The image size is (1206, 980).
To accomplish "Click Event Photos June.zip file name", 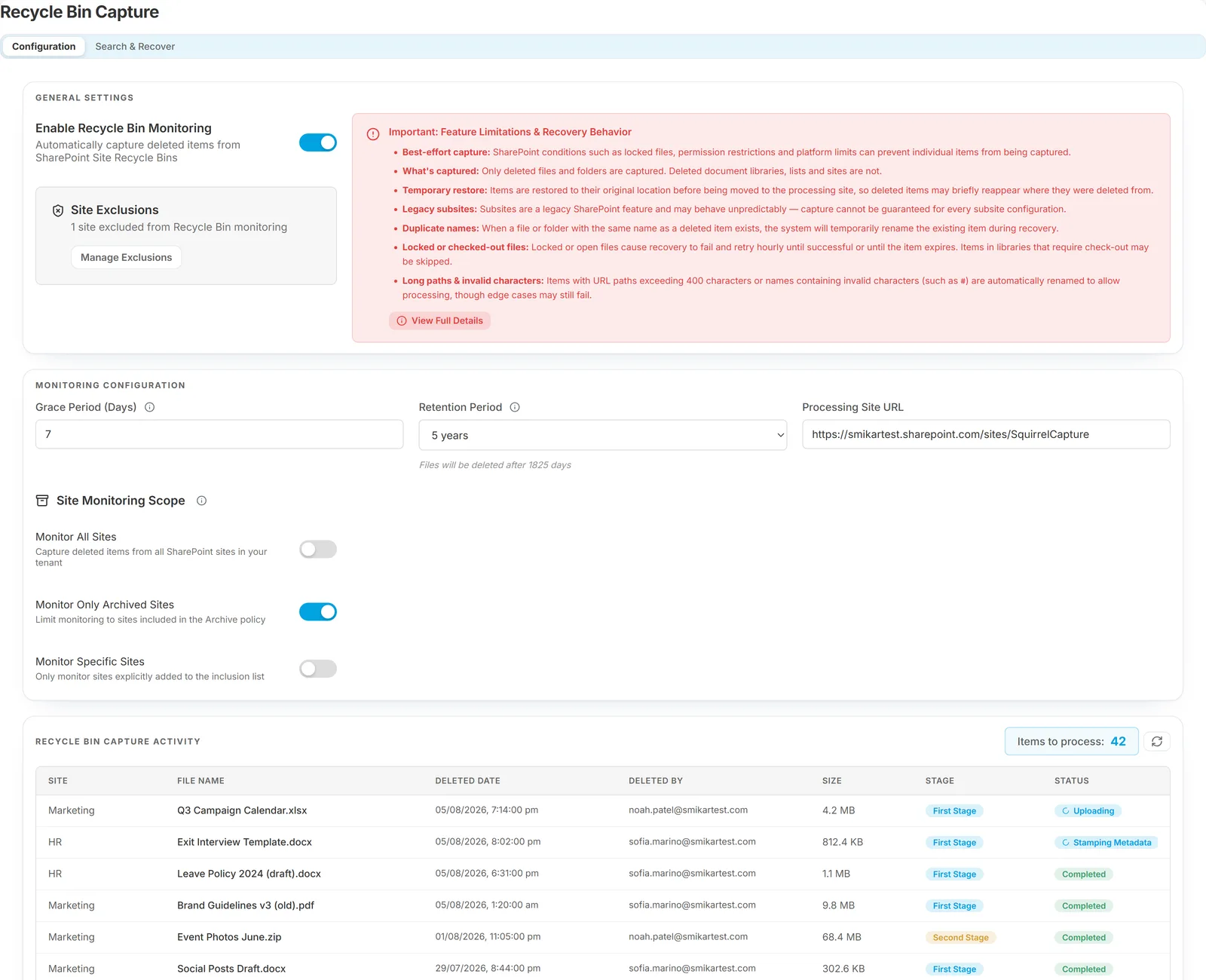I will point(229,937).
